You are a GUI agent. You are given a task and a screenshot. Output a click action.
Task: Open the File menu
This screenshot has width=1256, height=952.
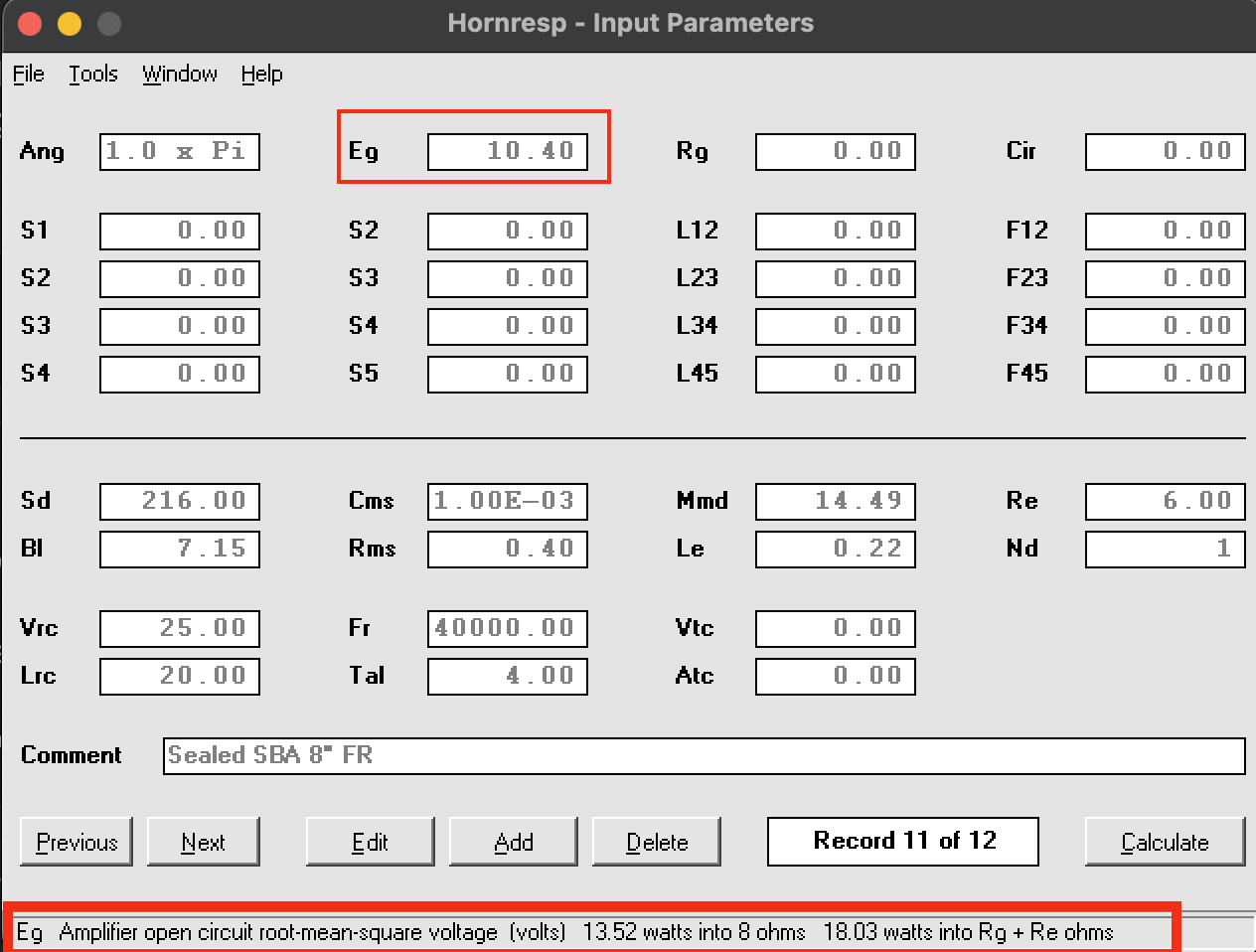click(28, 75)
